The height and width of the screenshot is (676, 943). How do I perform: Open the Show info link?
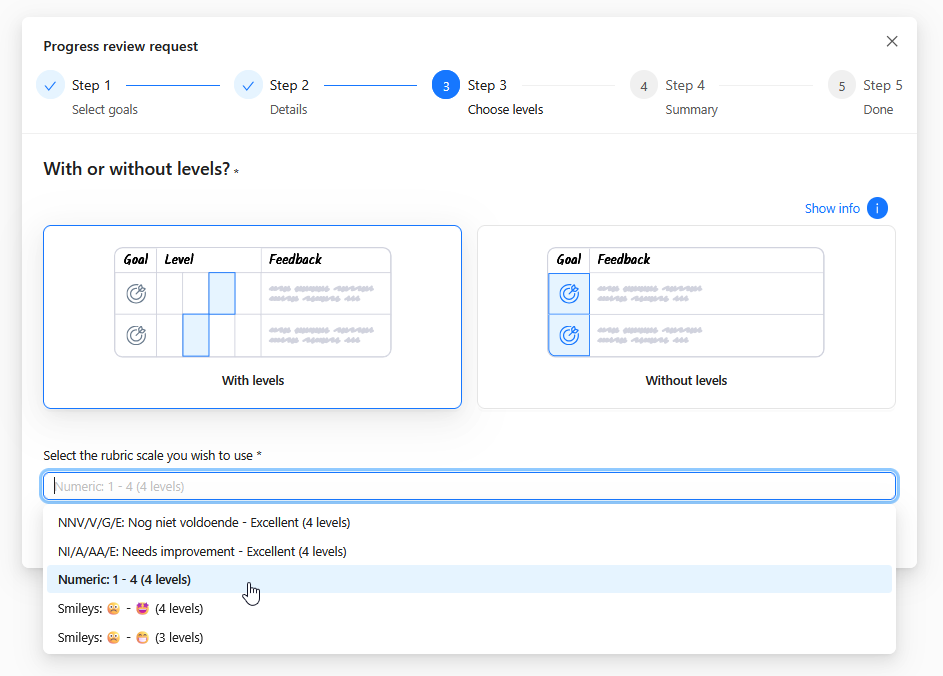click(x=832, y=208)
